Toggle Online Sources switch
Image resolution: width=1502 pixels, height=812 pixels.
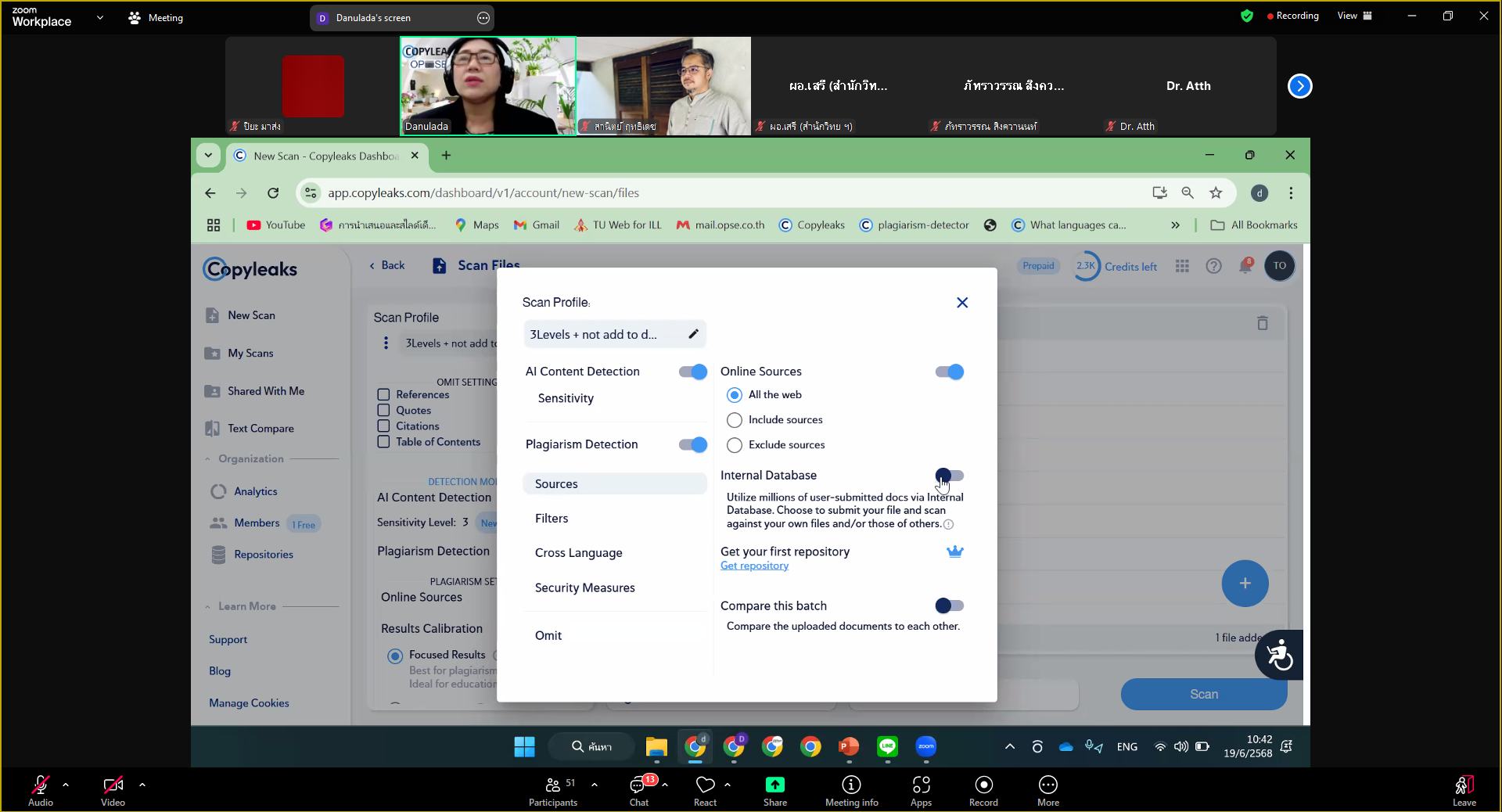click(950, 372)
